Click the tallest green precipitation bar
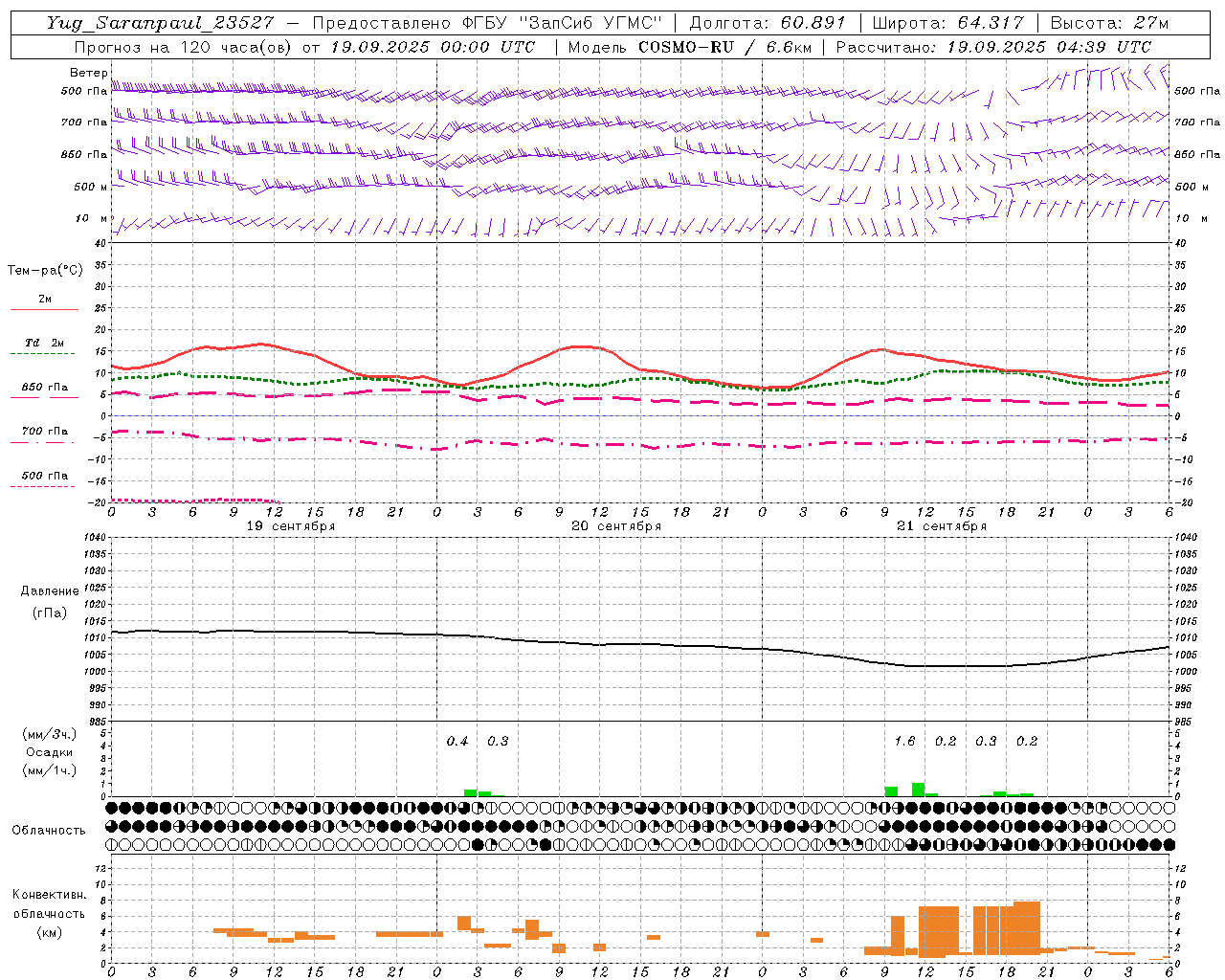1225x980 pixels. tap(918, 790)
